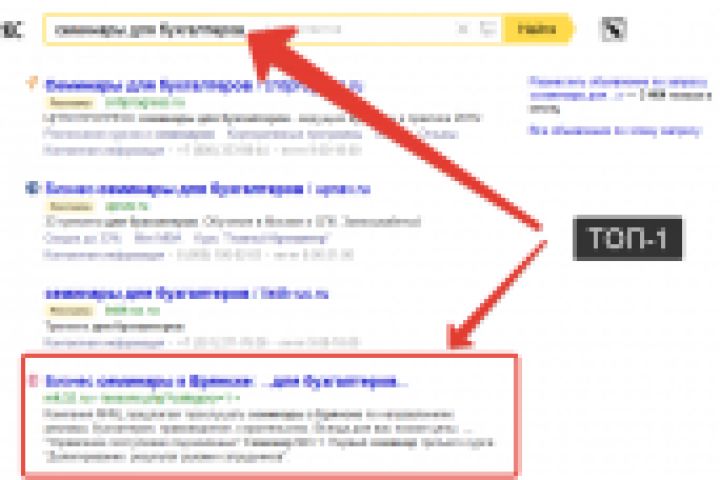Viewport: 720px width, 480px height.
Task: Click the black ТОП-1 label
Action: click(627, 237)
